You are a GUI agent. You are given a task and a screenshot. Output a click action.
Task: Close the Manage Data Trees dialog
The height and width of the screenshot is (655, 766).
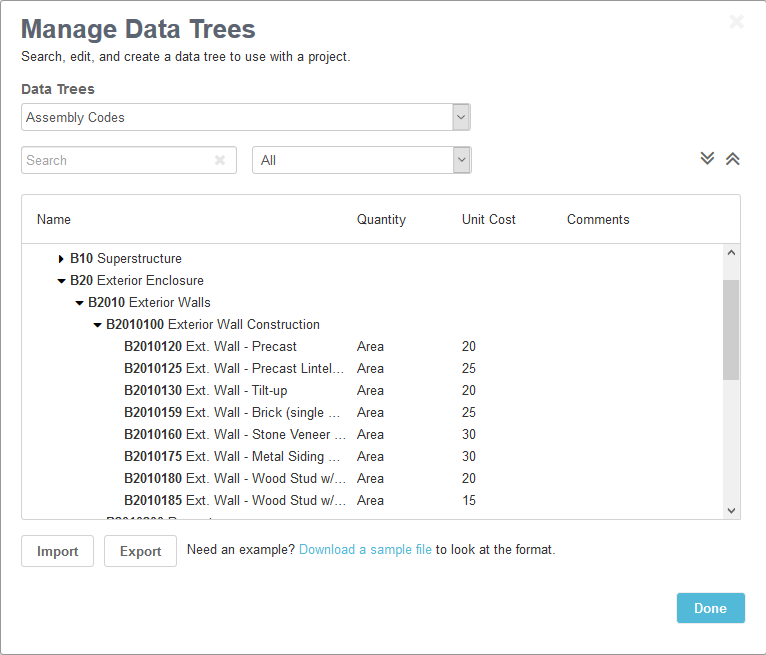click(x=736, y=21)
